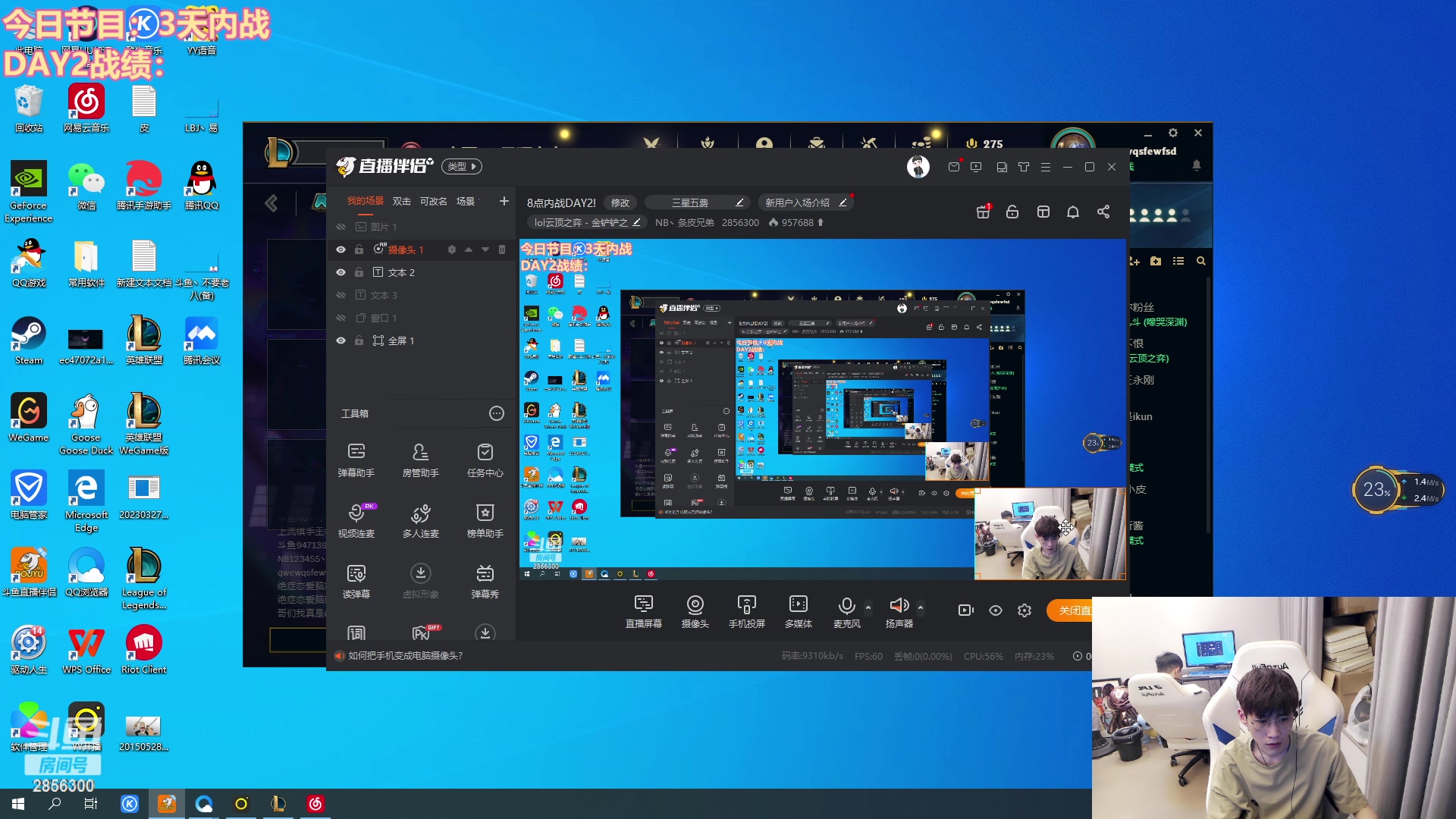Expand the 麦克风 volume arrow

[868, 607]
